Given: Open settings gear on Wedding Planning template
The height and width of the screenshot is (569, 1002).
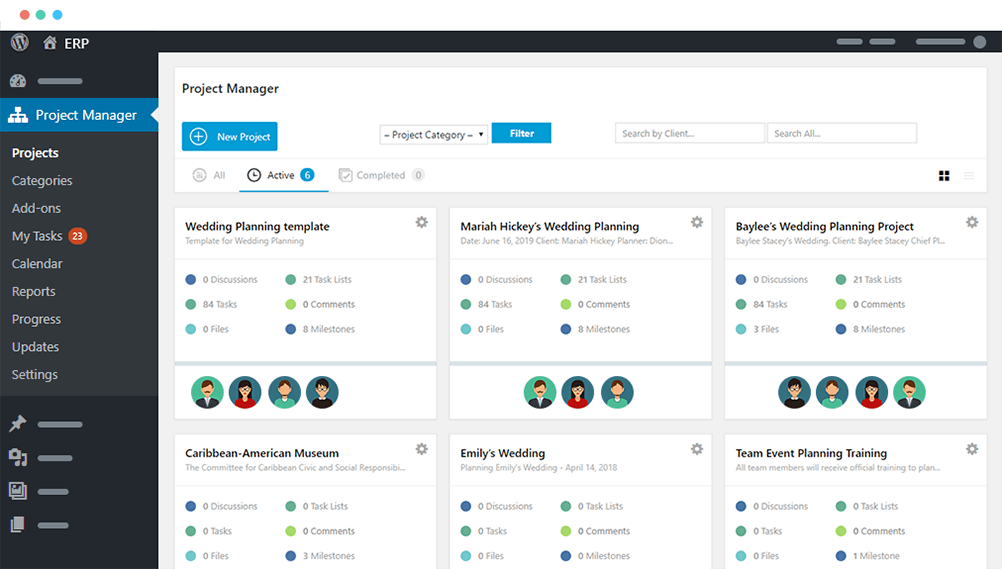Looking at the screenshot, I should (x=422, y=222).
